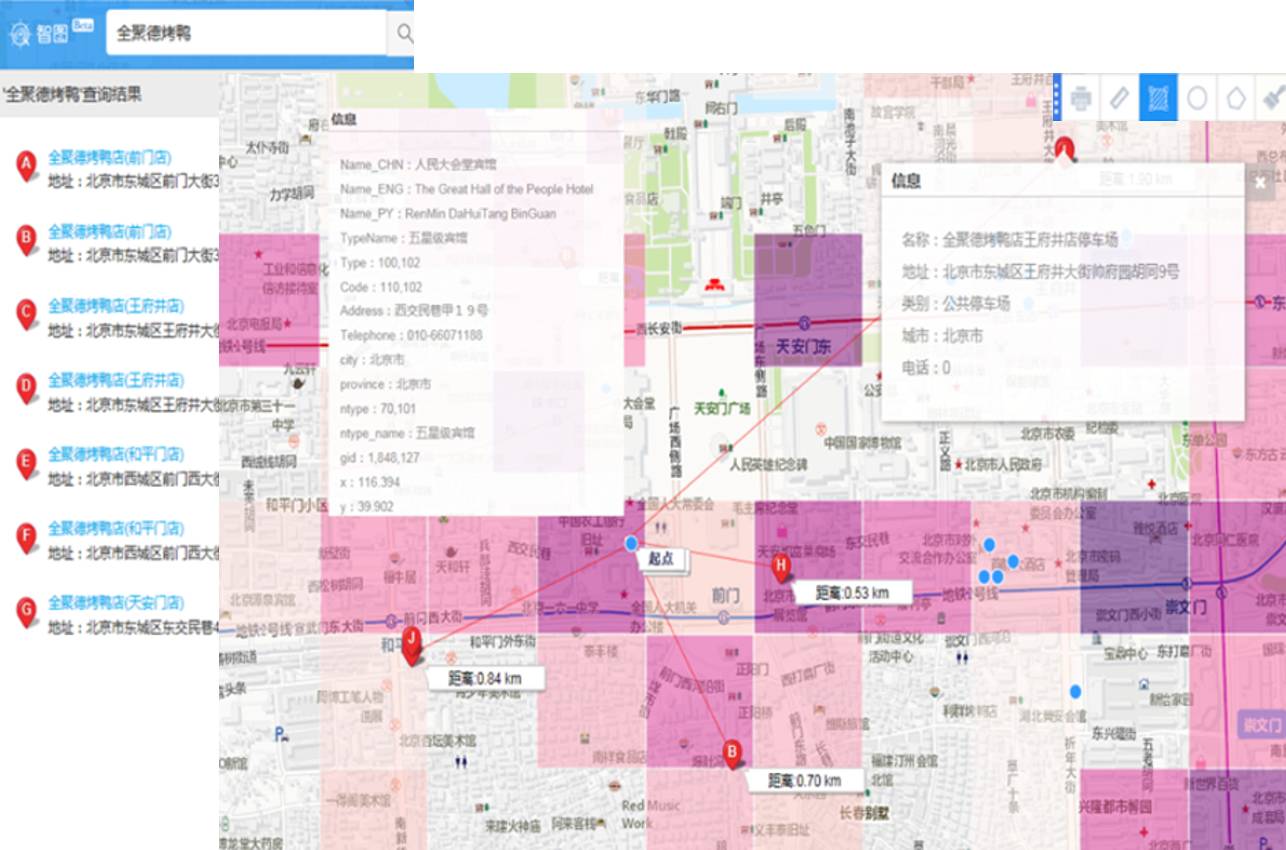Screen dimensions: 1286x850
Task: Click the 智图 logo icon
Action: coord(21,33)
